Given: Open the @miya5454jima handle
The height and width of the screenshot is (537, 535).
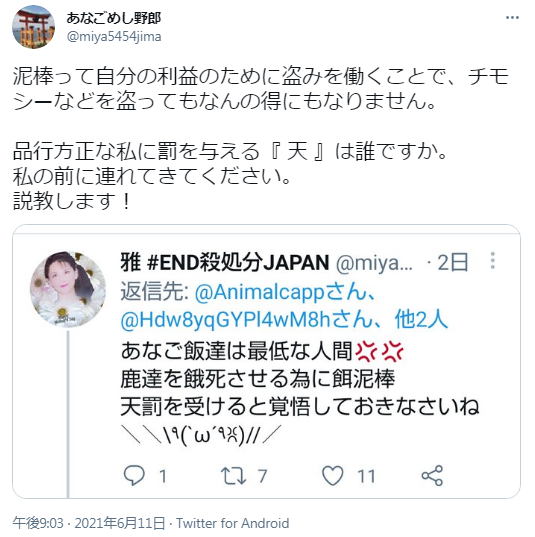Looking at the screenshot, I should coord(114,36).
